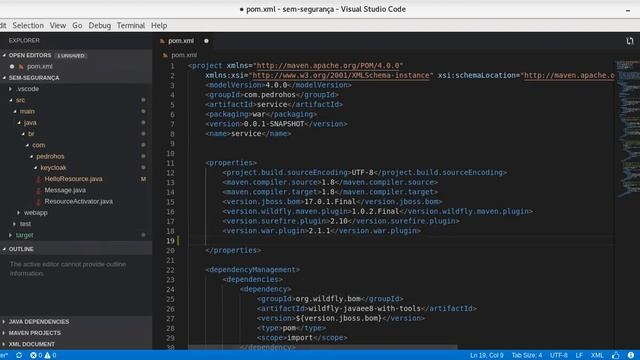
Task: Expand the webapp folder
Action: [x=19, y=213]
